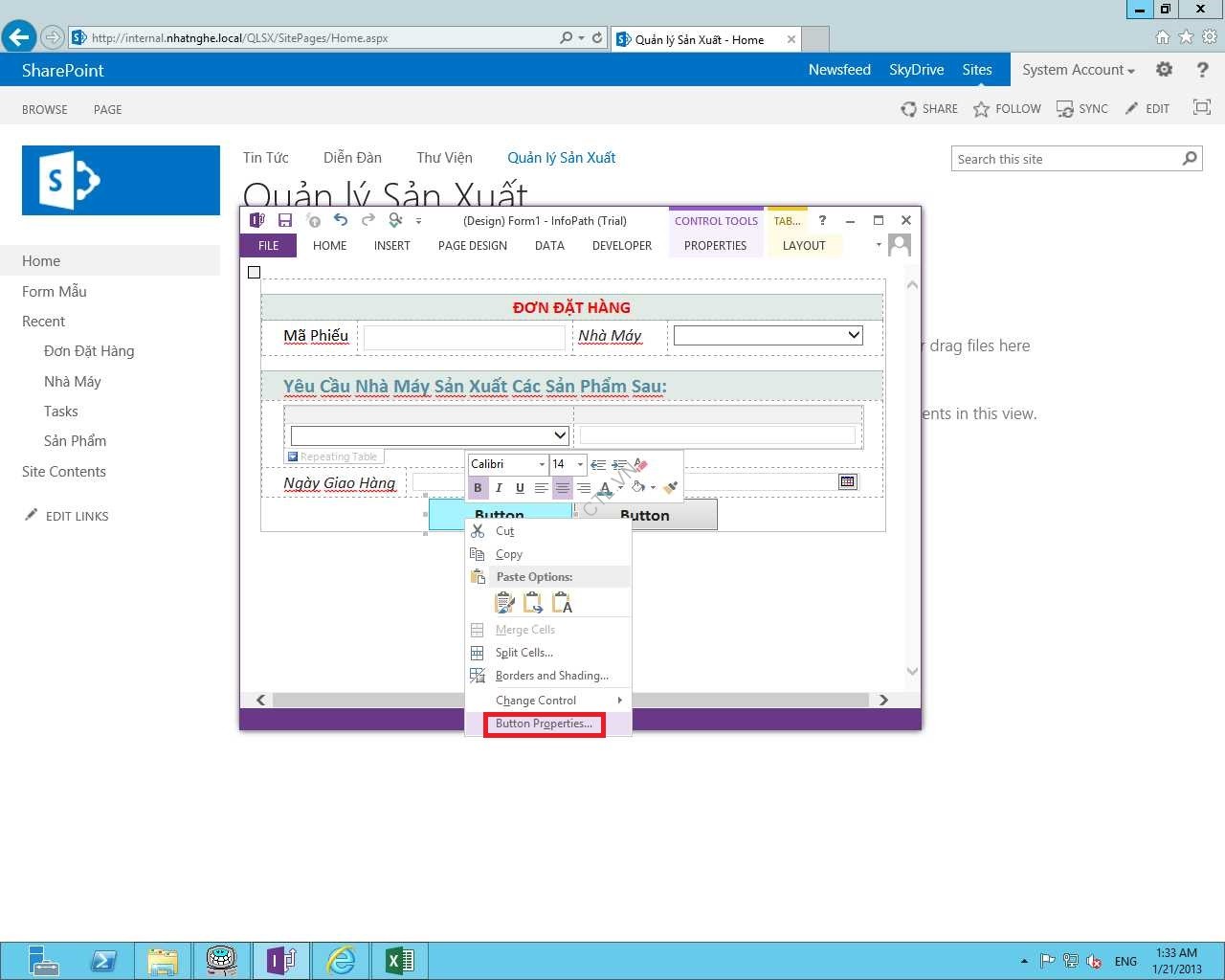1225x980 pixels.
Task: Click the Save icon in InfoPath toolbar
Action: point(284,220)
